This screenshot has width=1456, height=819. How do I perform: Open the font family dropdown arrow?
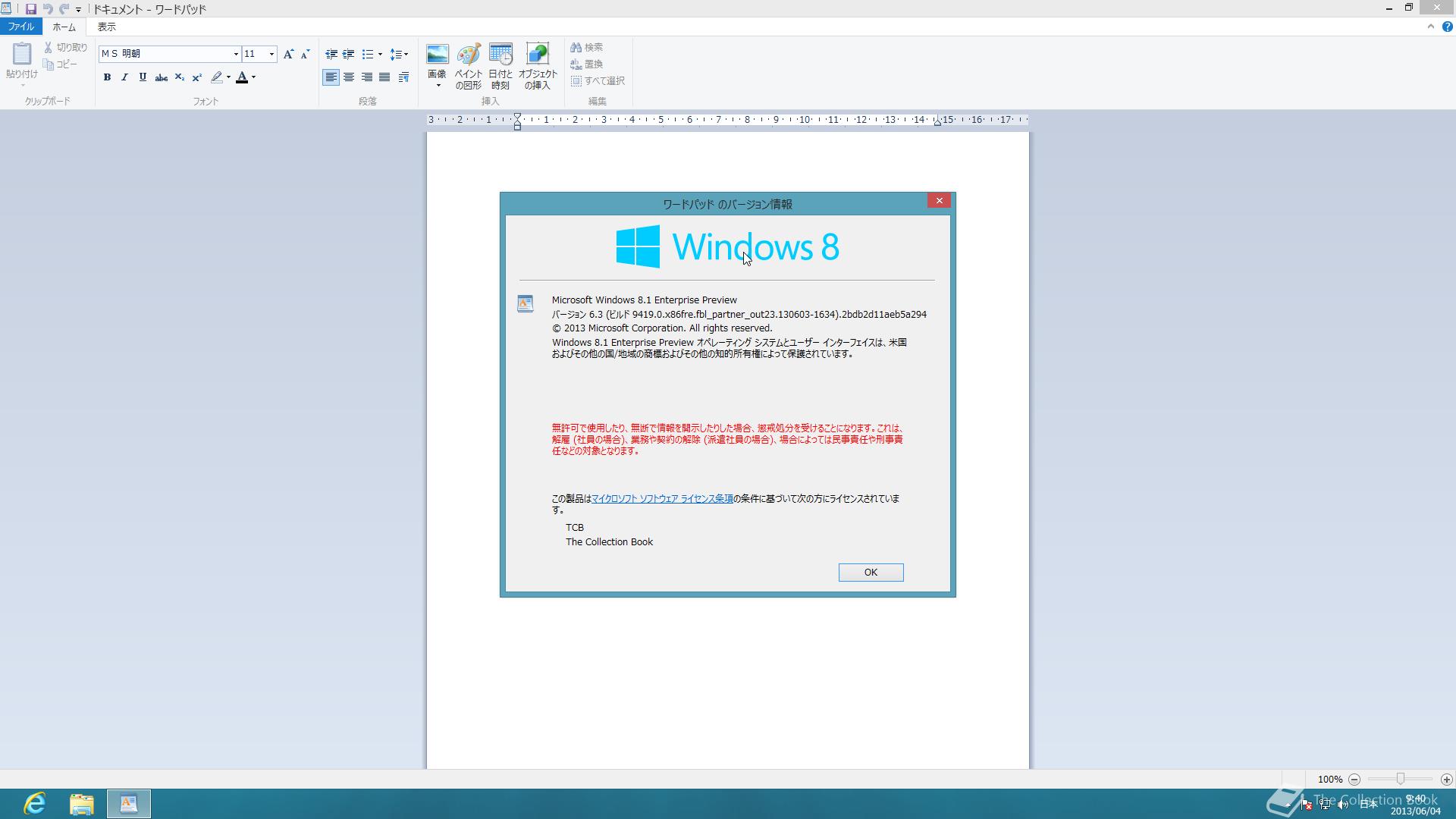(x=236, y=54)
